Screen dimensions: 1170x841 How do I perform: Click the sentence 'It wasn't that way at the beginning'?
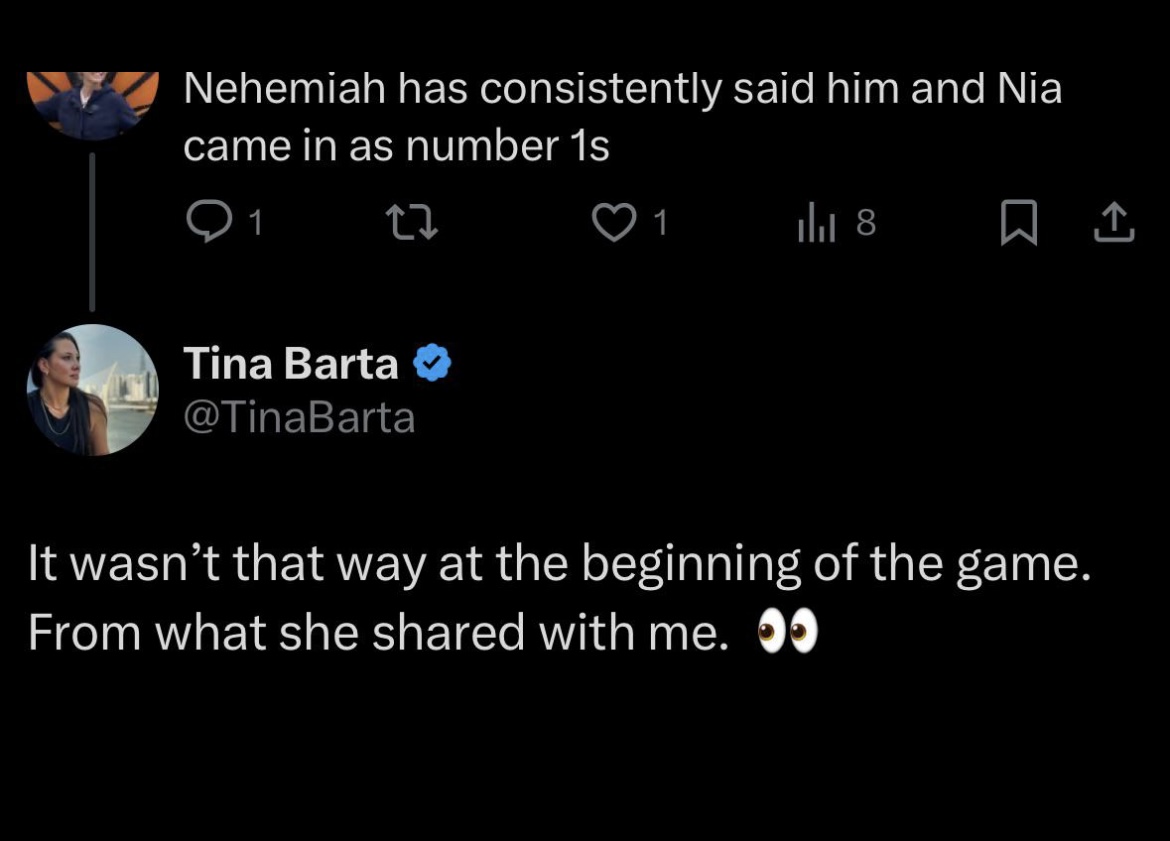point(560,563)
